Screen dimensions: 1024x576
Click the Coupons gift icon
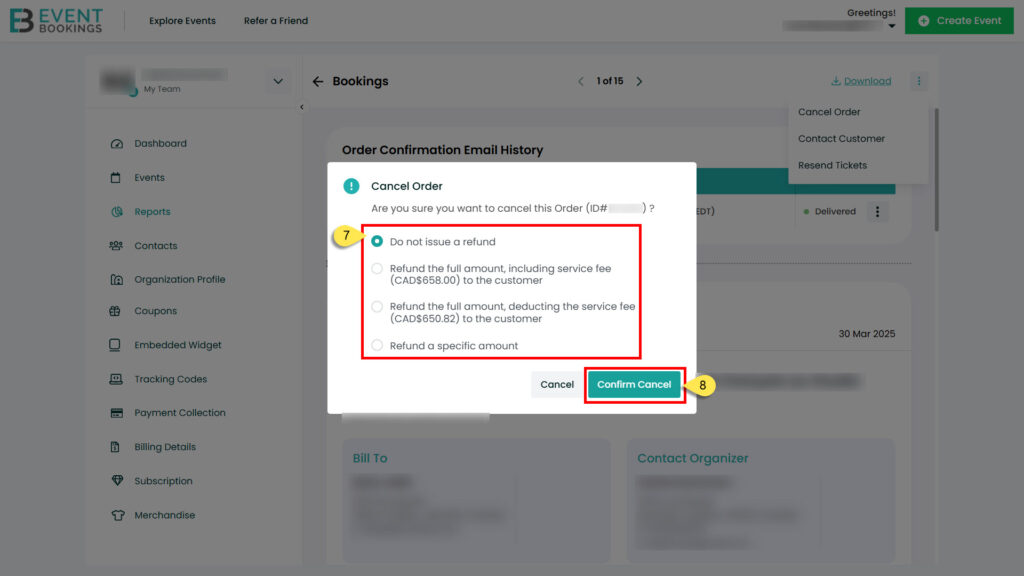click(116, 312)
